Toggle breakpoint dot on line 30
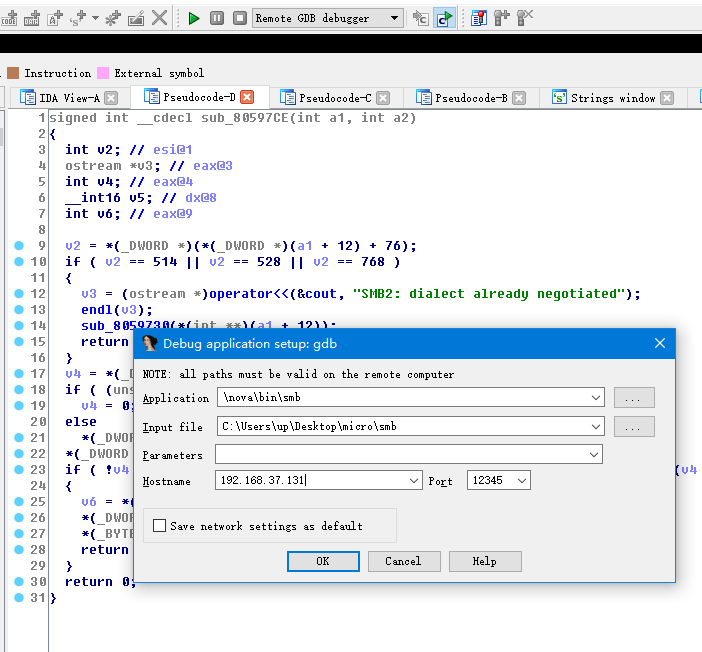This screenshot has width=702, height=652. [19, 582]
